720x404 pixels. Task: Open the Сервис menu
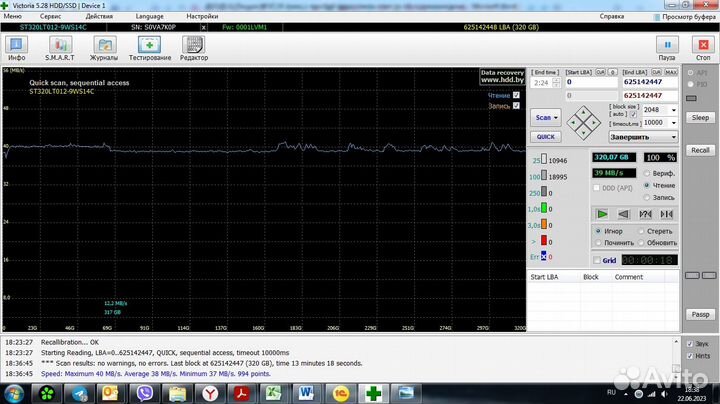(50, 16)
